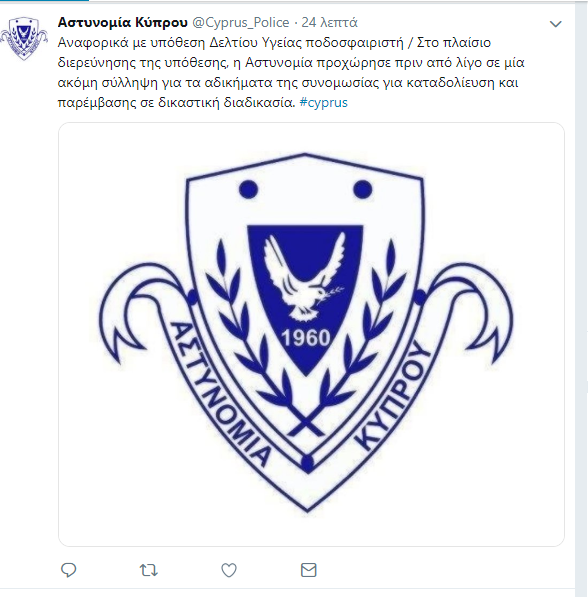
Task: Click the reply speech bubble icon
Action: pyautogui.click(x=69, y=570)
